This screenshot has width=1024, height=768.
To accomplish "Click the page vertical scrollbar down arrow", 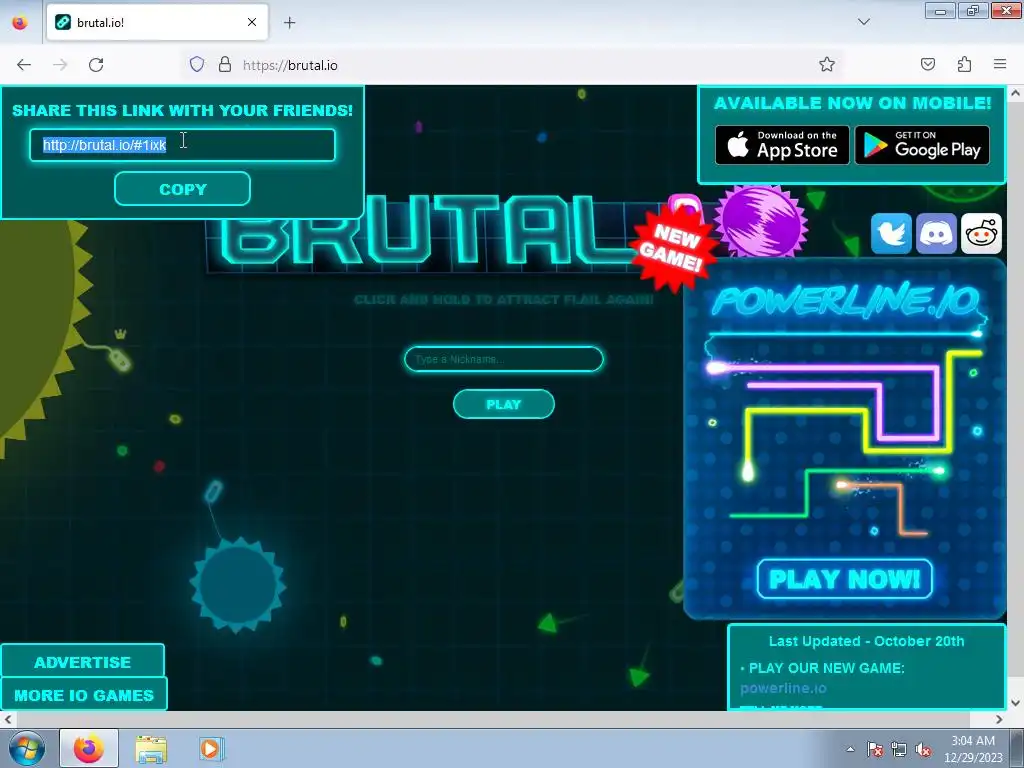I will click(1015, 703).
